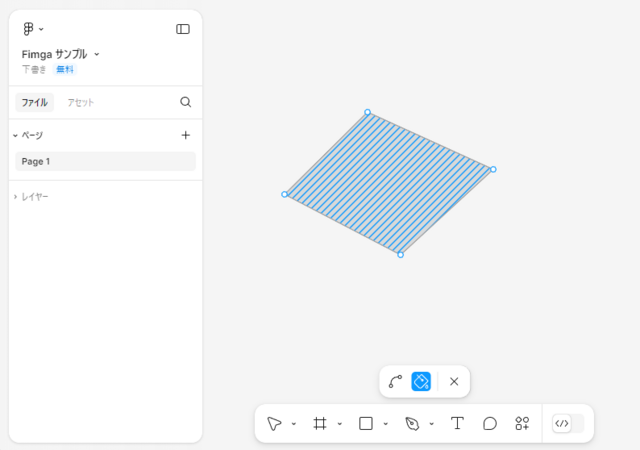Screen dimensions: 640x450
Task: Collapse the sidebar with the panel icon
Action: coord(183,29)
